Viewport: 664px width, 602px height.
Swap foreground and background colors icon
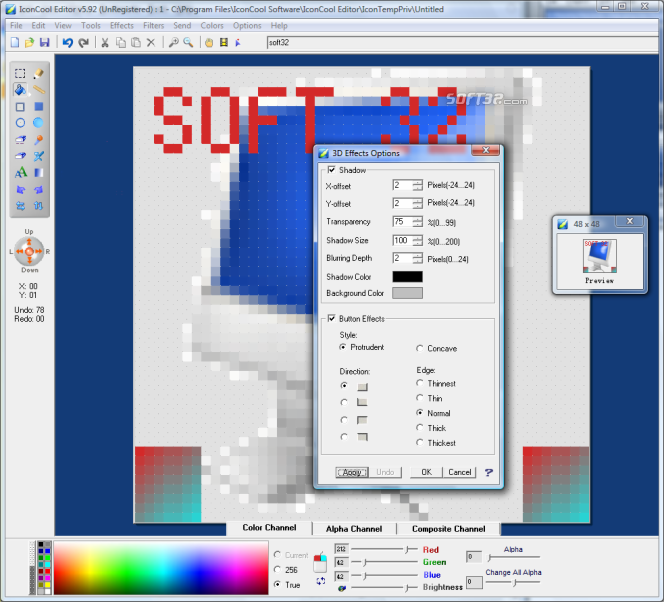click(321, 581)
